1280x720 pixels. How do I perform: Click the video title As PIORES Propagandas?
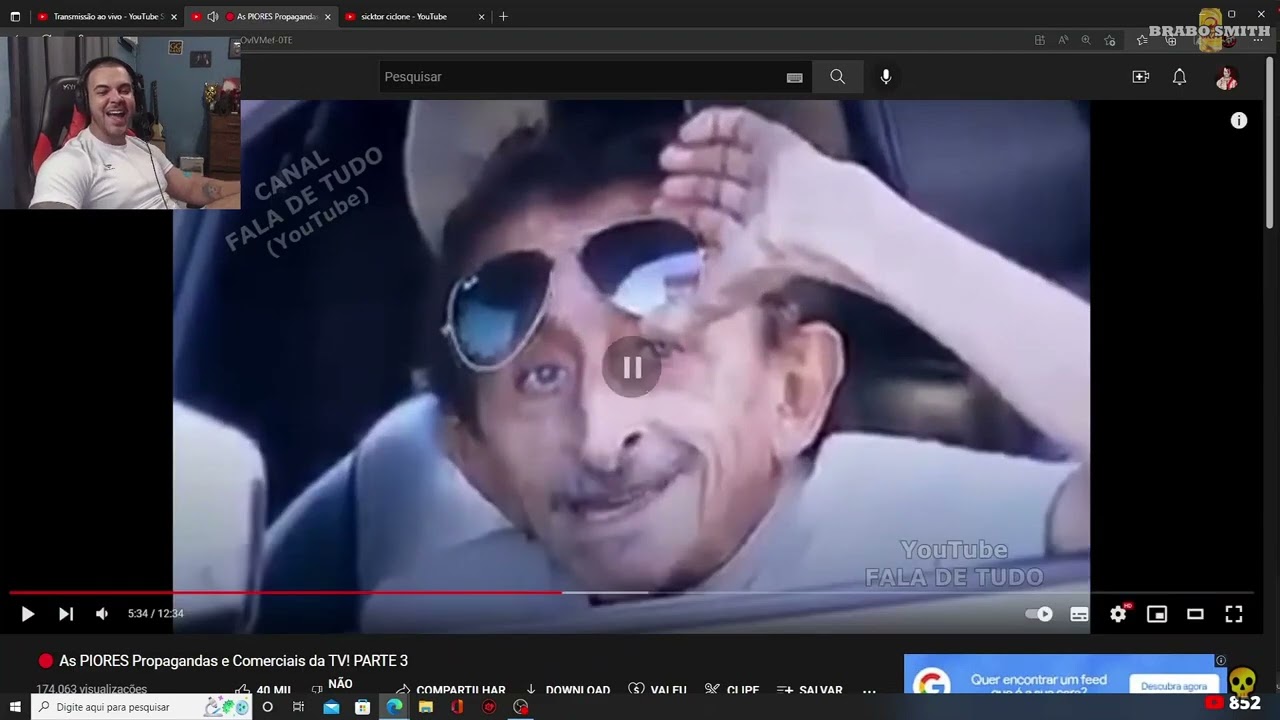coord(233,661)
